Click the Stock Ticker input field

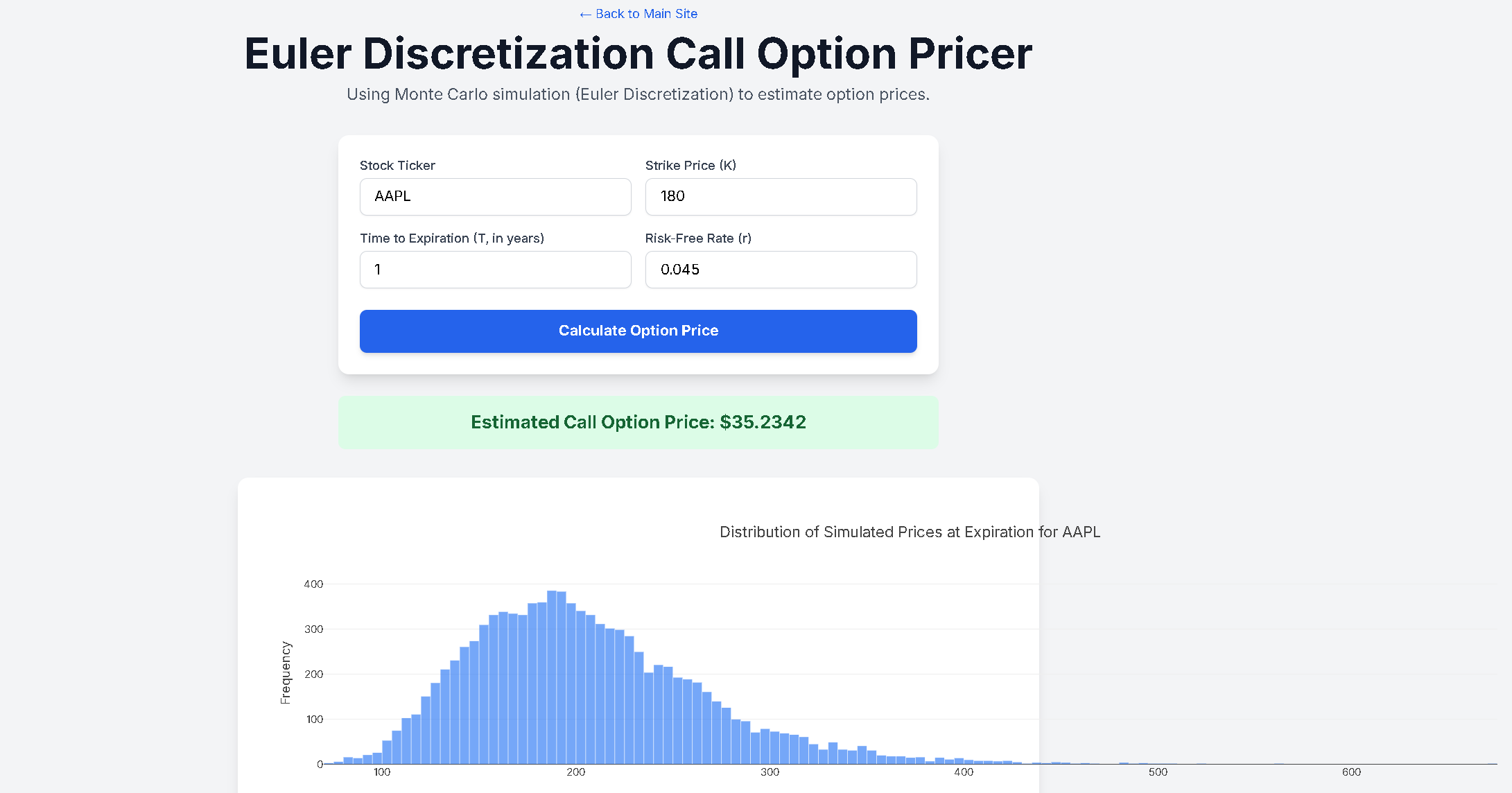(x=495, y=197)
